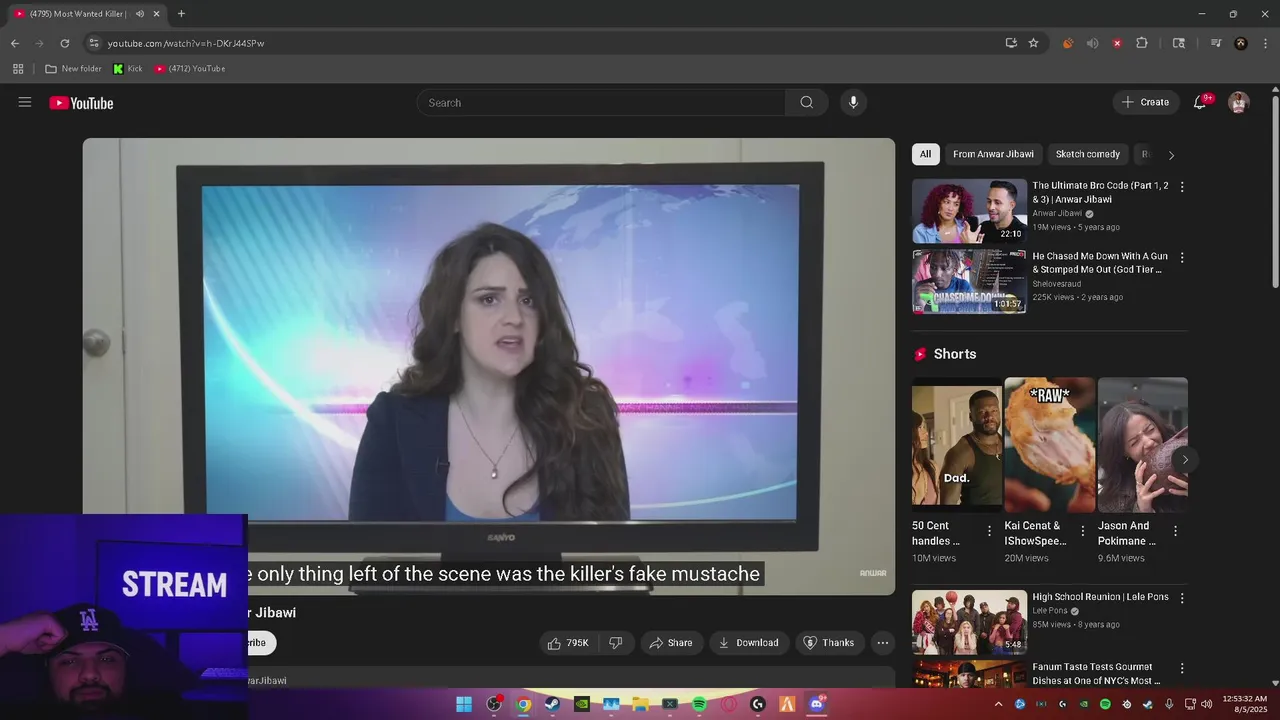
Task: Select the All filter chip
Action: point(925,154)
